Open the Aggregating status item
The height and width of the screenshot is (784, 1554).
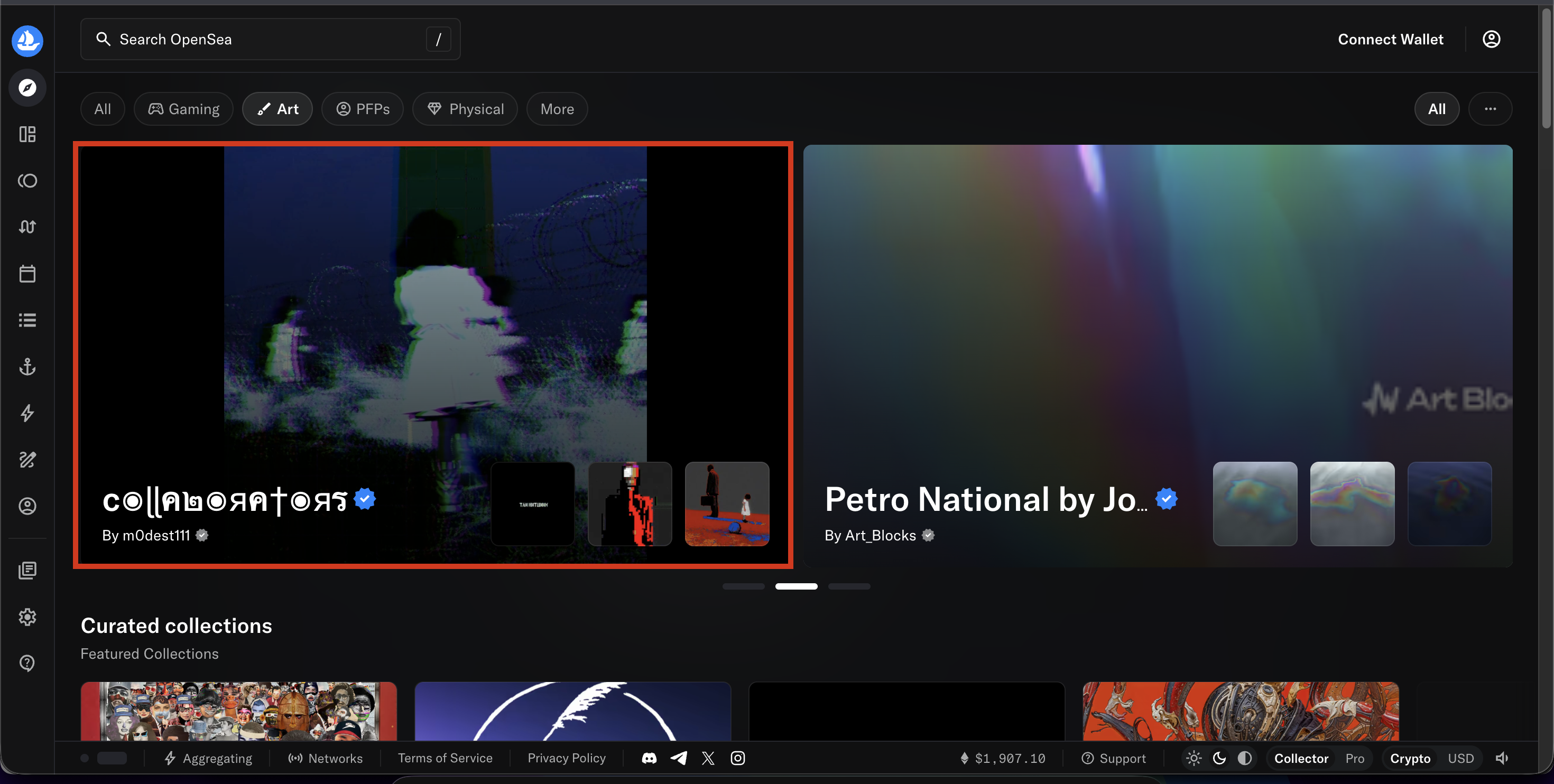(208, 758)
